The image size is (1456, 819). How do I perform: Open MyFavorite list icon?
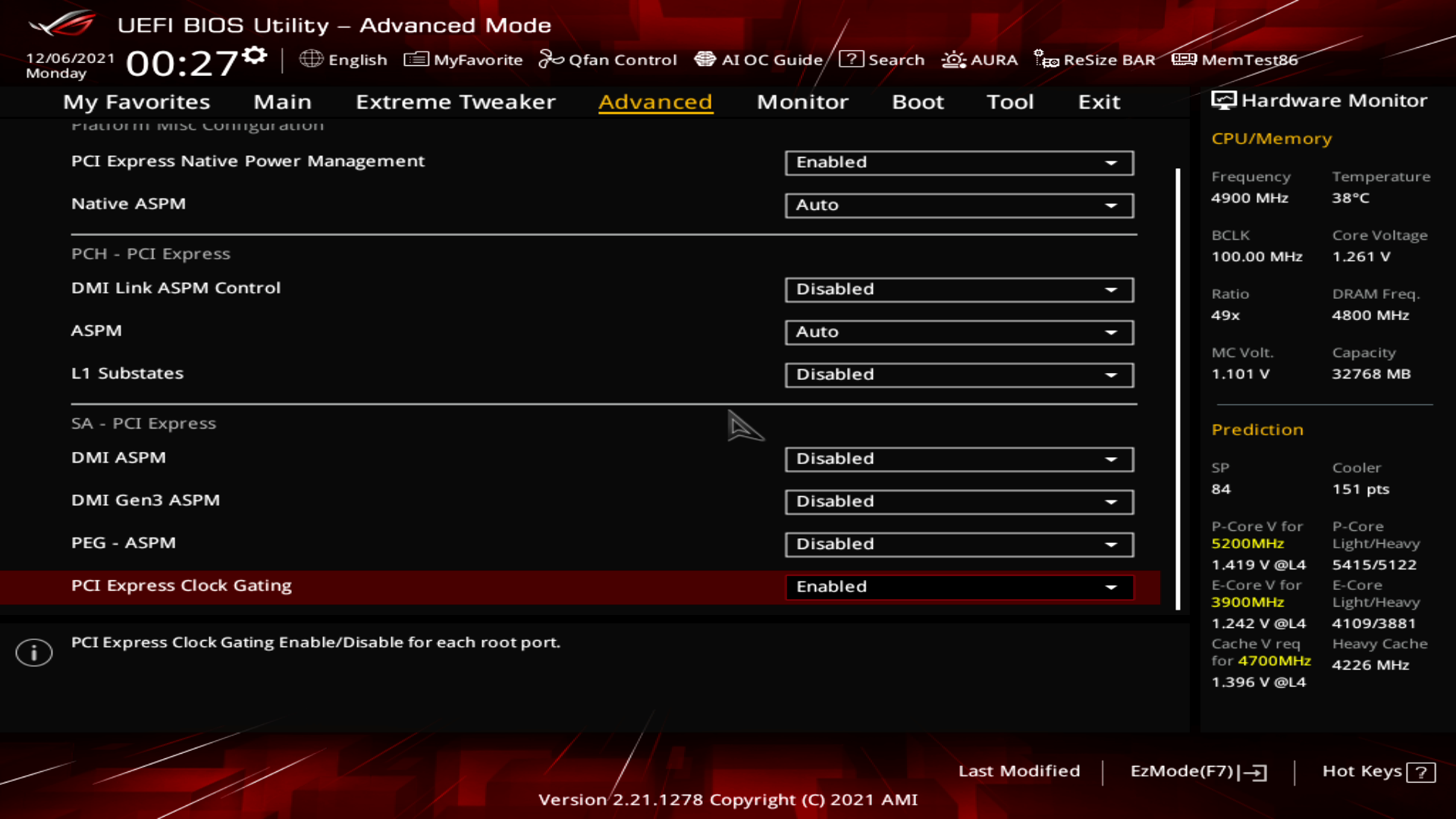point(416,59)
